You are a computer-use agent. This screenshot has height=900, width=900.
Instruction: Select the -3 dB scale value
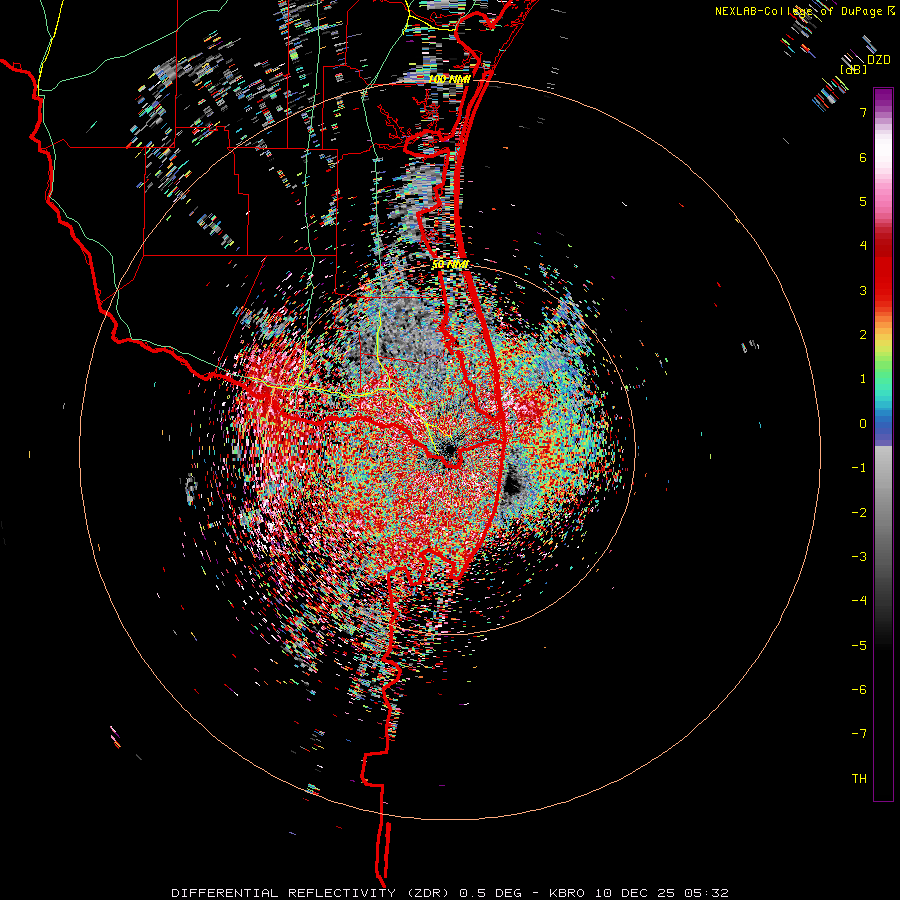point(859,557)
